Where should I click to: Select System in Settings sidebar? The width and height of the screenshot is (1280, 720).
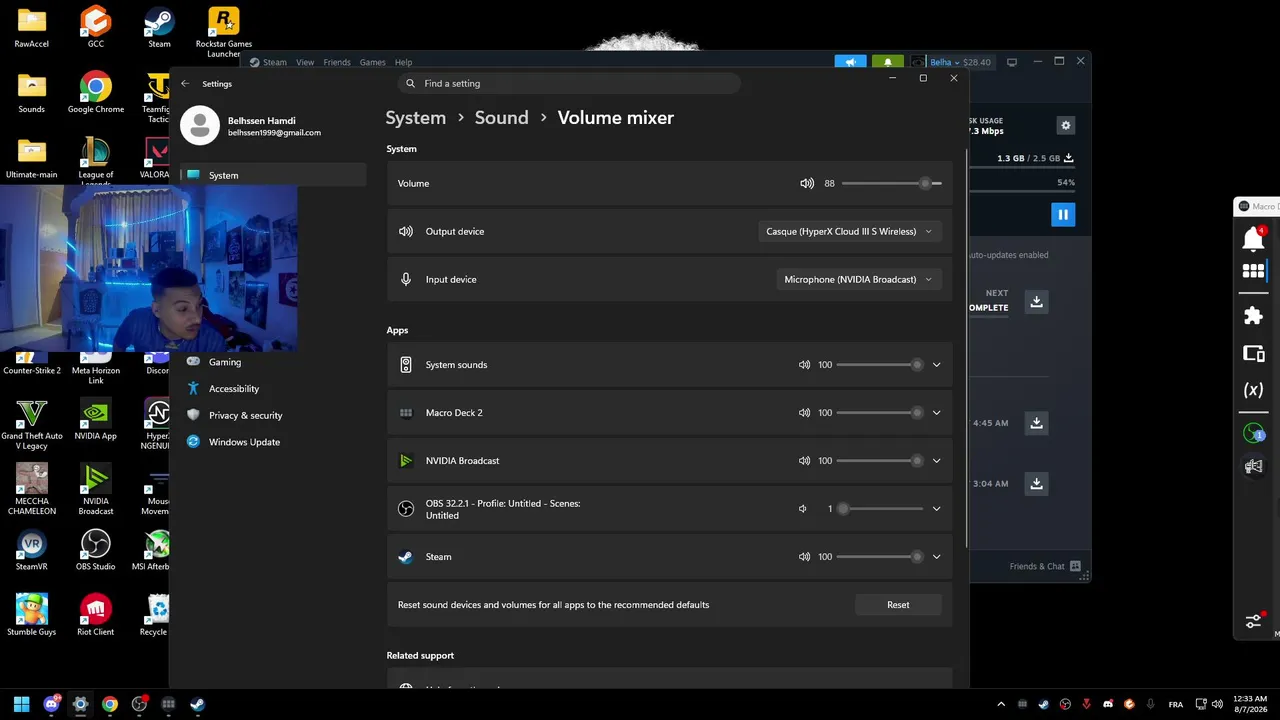pos(273,175)
